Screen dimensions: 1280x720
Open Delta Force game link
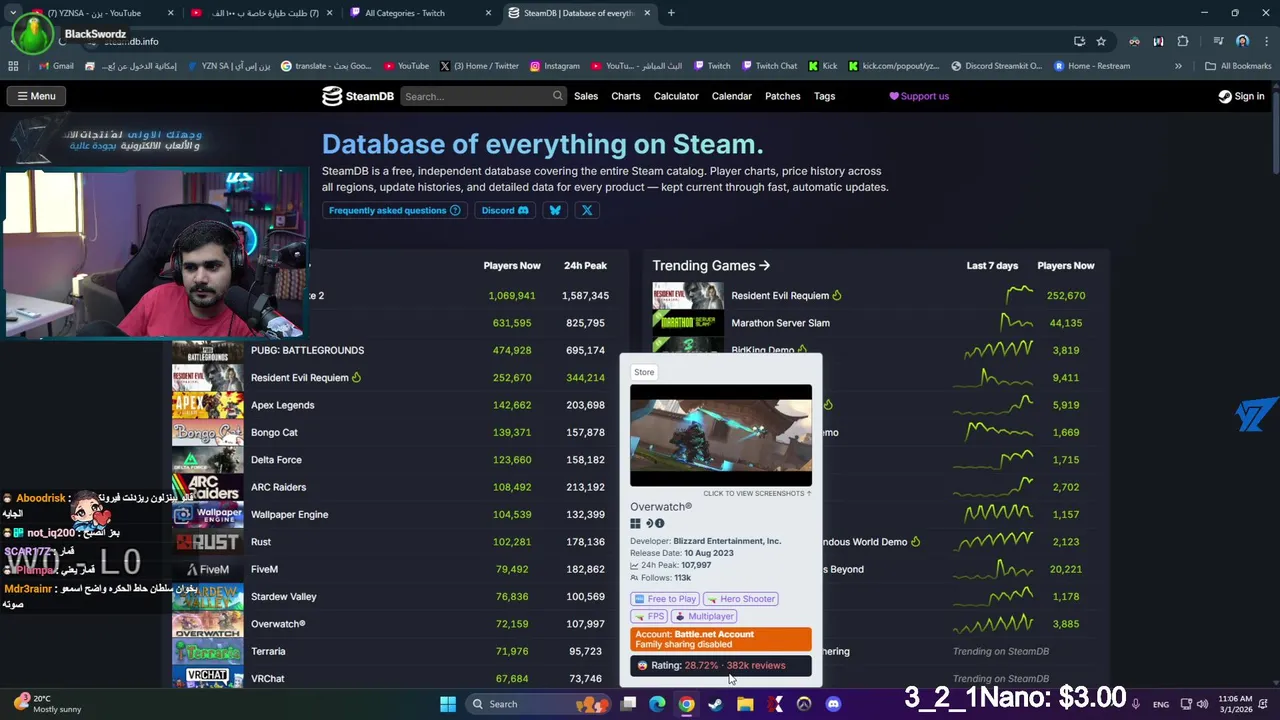276,460
